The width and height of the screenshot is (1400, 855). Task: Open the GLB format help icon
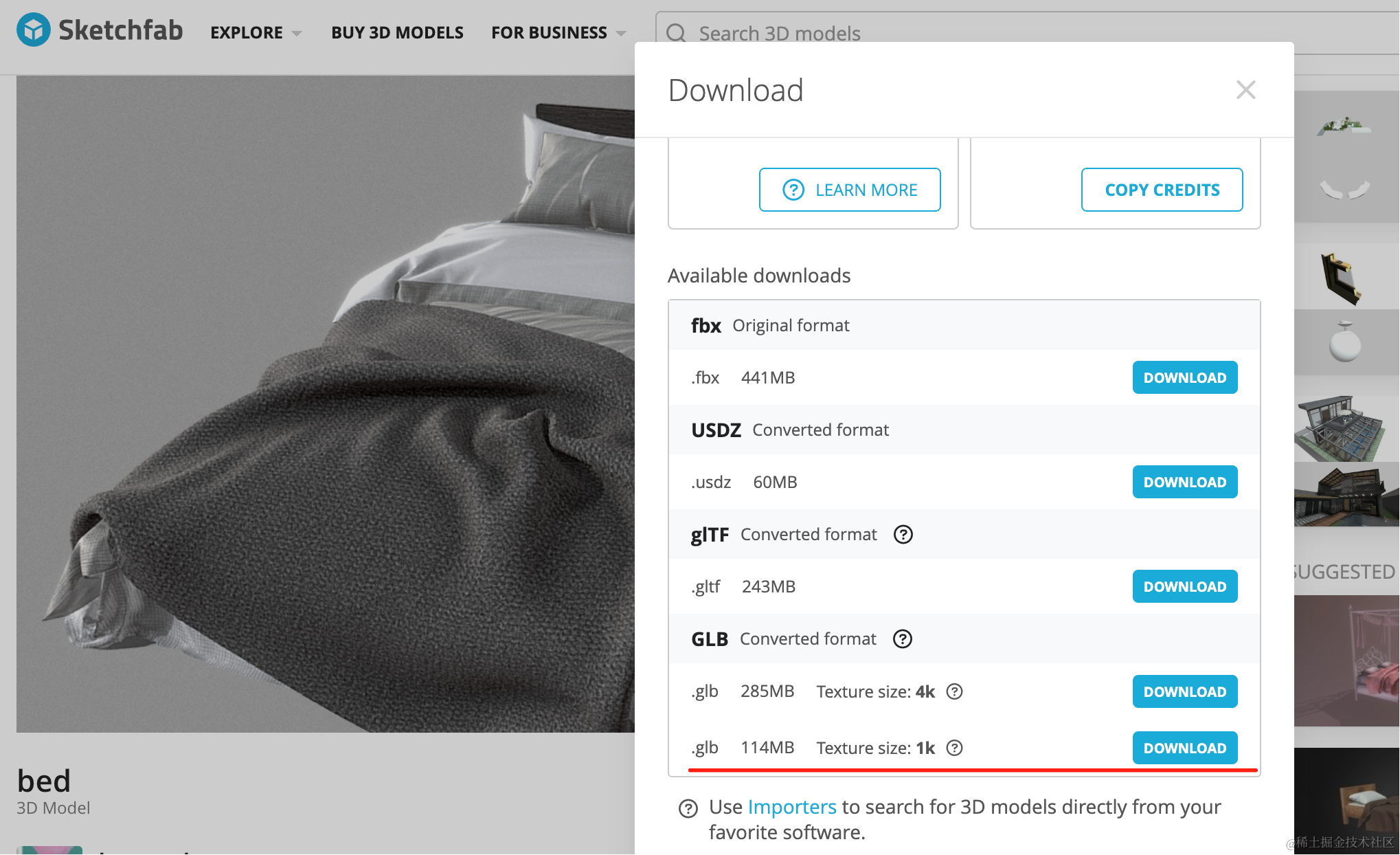coord(903,639)
